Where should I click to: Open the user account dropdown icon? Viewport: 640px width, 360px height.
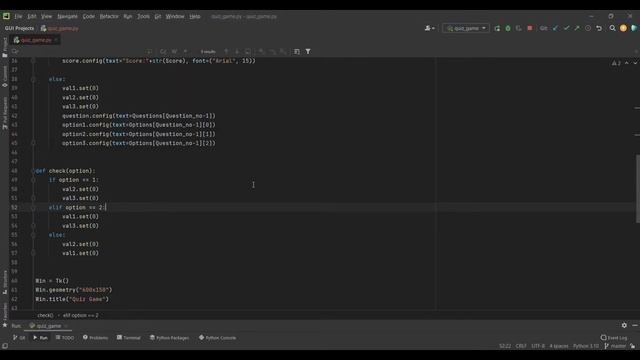click(x=429, y=28)
